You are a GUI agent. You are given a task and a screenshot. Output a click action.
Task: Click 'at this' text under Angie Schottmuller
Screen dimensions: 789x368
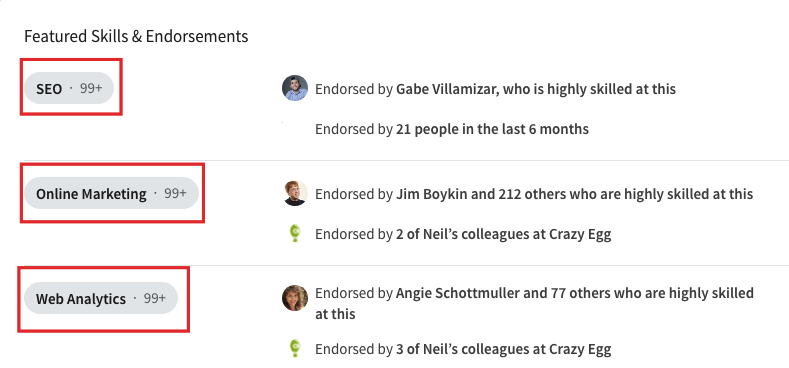click(335, 314)
